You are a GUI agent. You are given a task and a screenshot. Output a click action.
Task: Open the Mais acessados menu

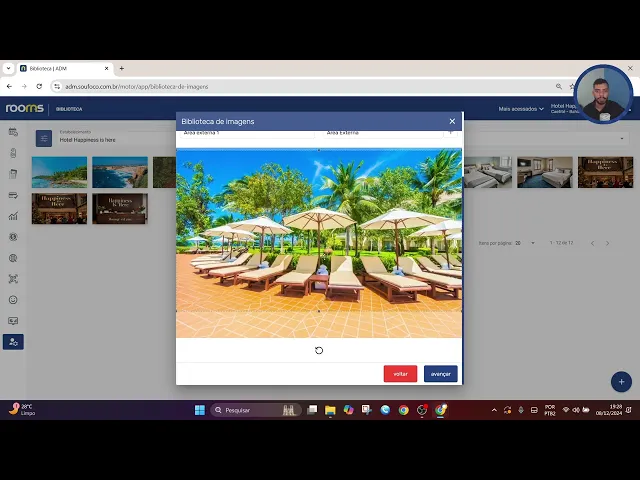point(521,109)
